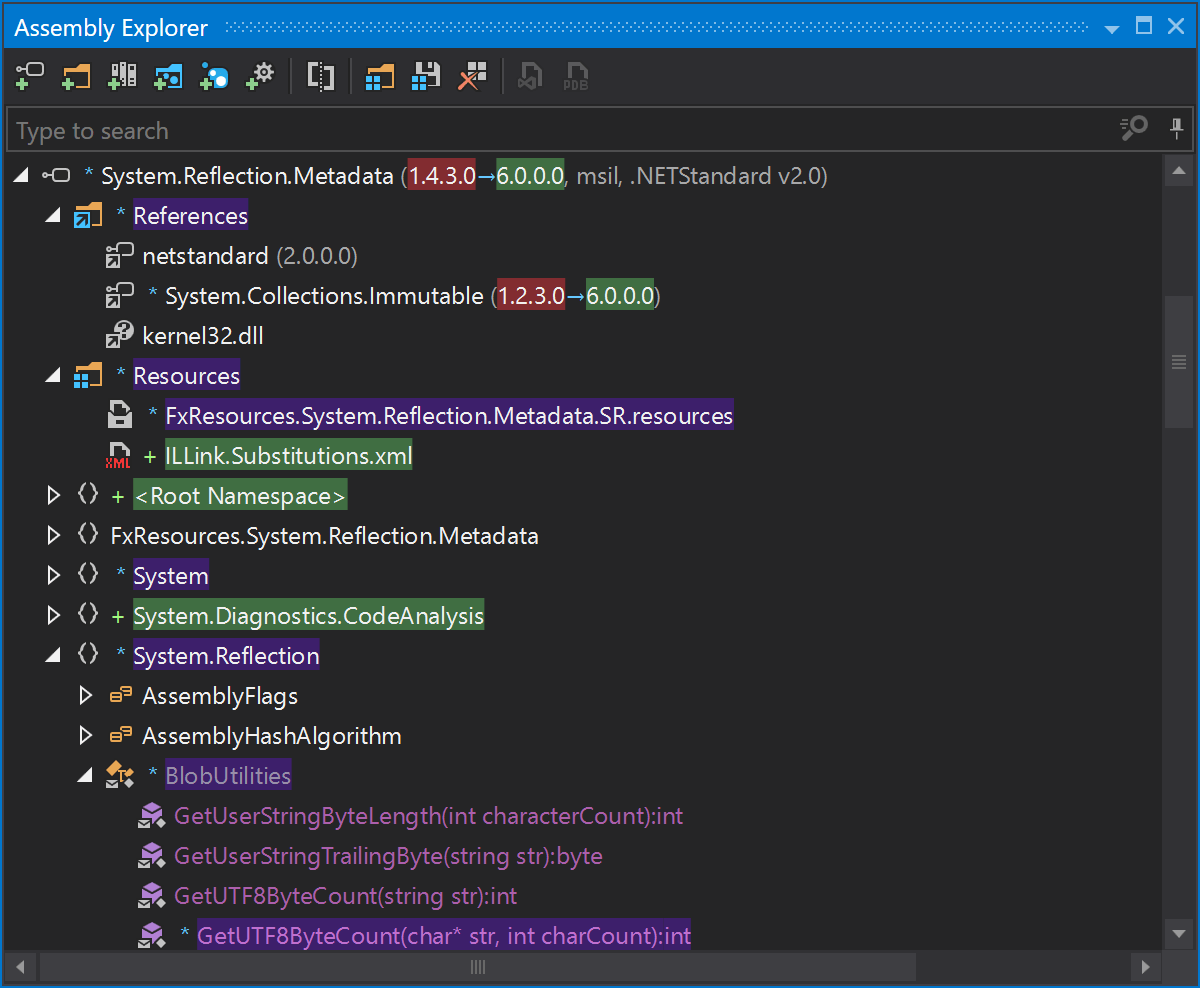Open the assembly list folder icon
1200x988 pixels.
[x=380, y=76]
